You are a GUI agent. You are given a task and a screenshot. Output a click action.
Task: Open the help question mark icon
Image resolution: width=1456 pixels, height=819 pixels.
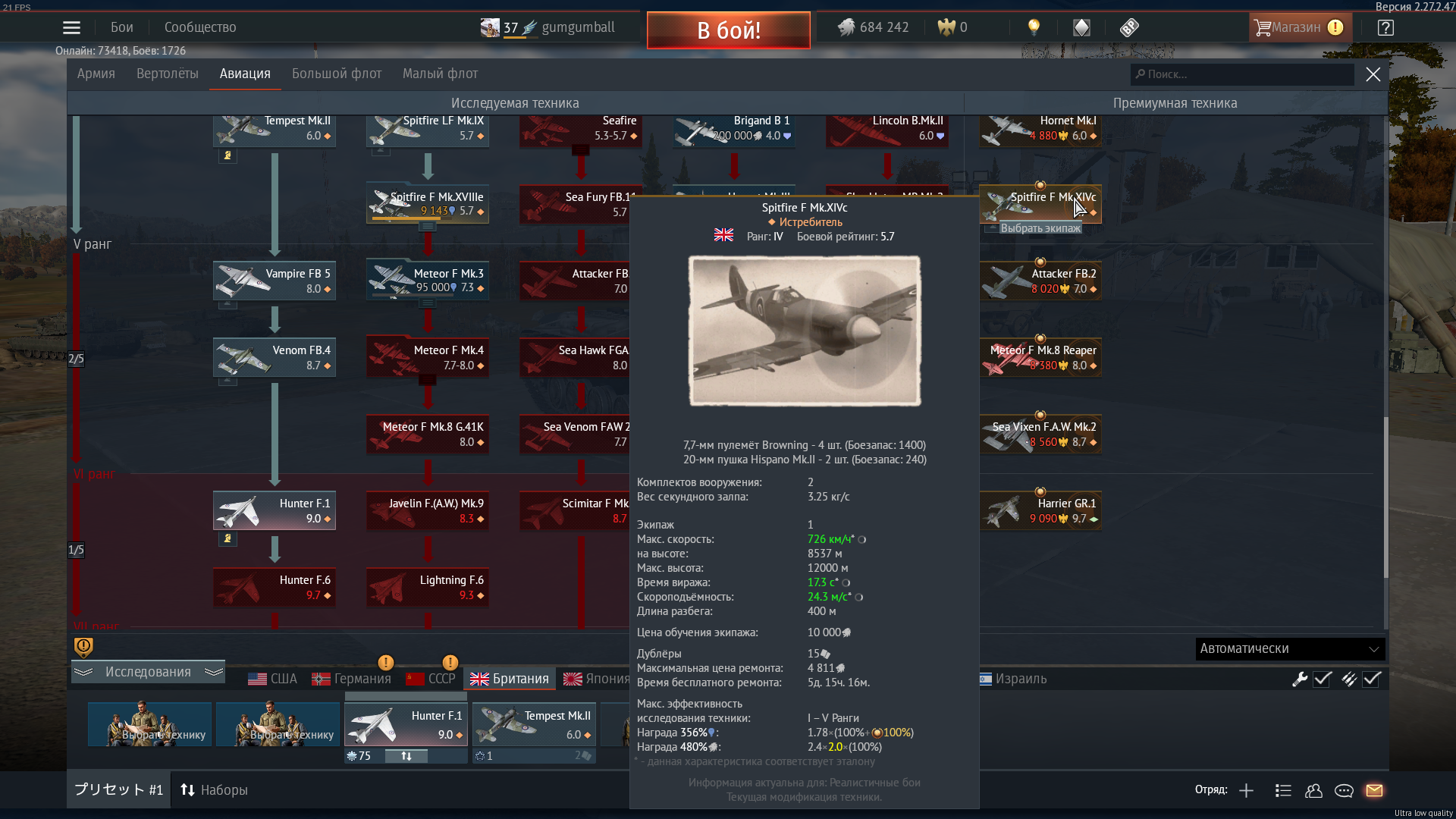coord(1385,28)
